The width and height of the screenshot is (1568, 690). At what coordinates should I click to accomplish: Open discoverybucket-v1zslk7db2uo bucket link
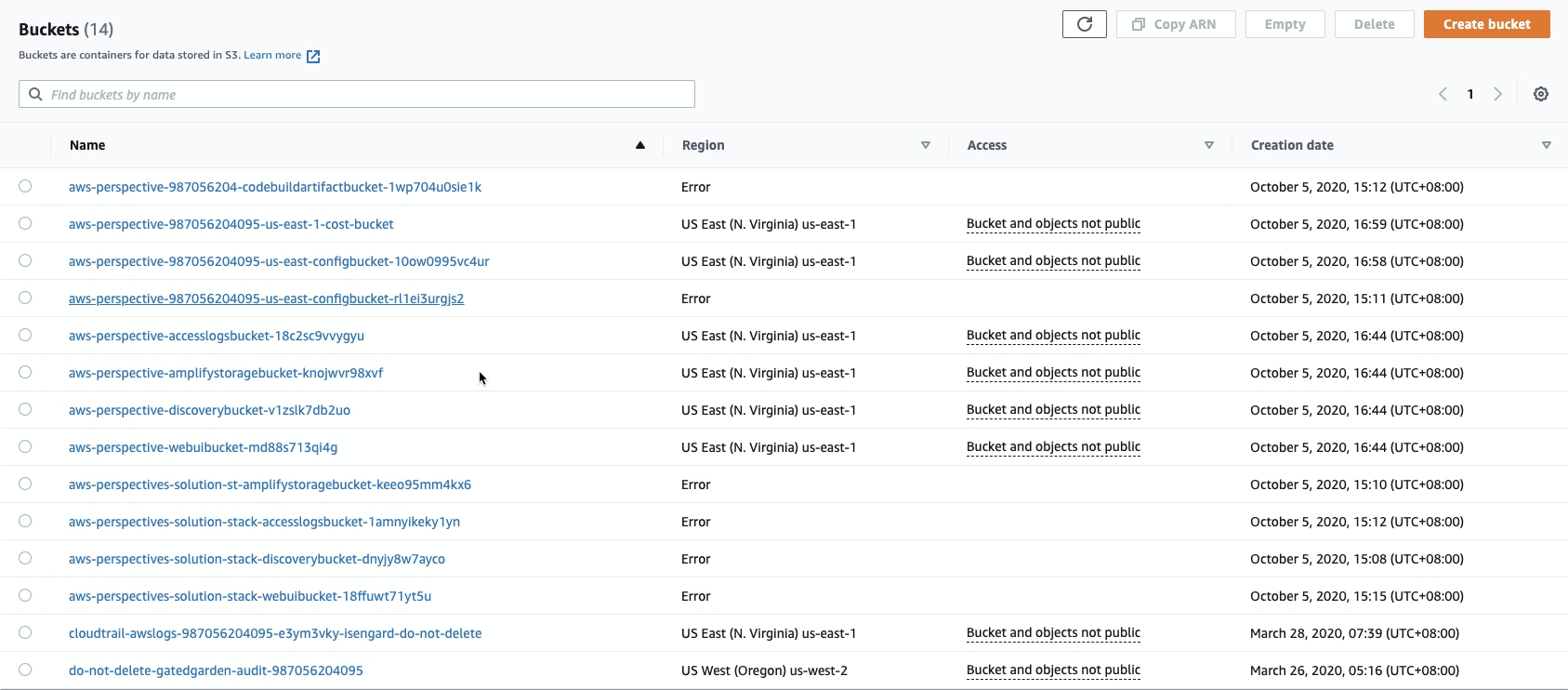pyautogui.click(x=209, y=410)
